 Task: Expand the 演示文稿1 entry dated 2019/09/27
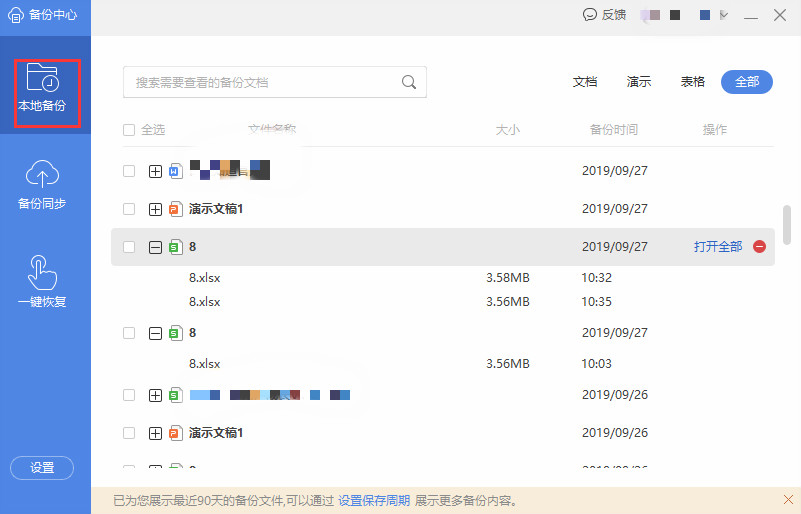point(155,209)
